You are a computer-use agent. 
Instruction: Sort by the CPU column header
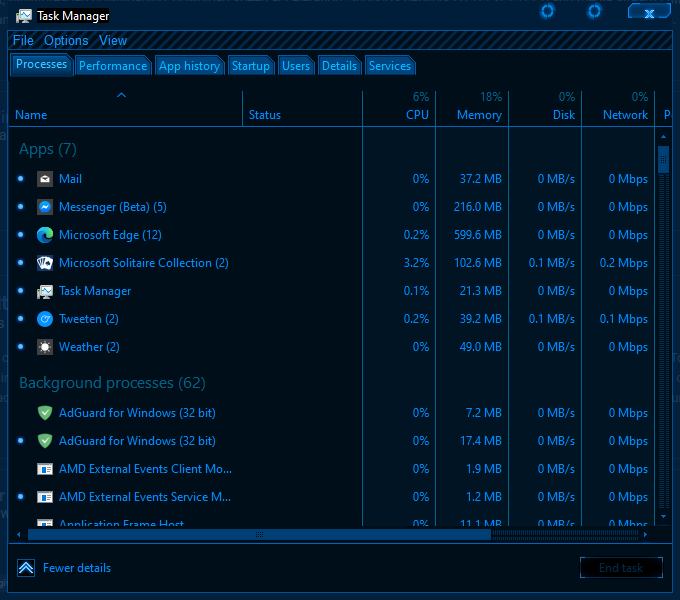(x=399, y=108)
